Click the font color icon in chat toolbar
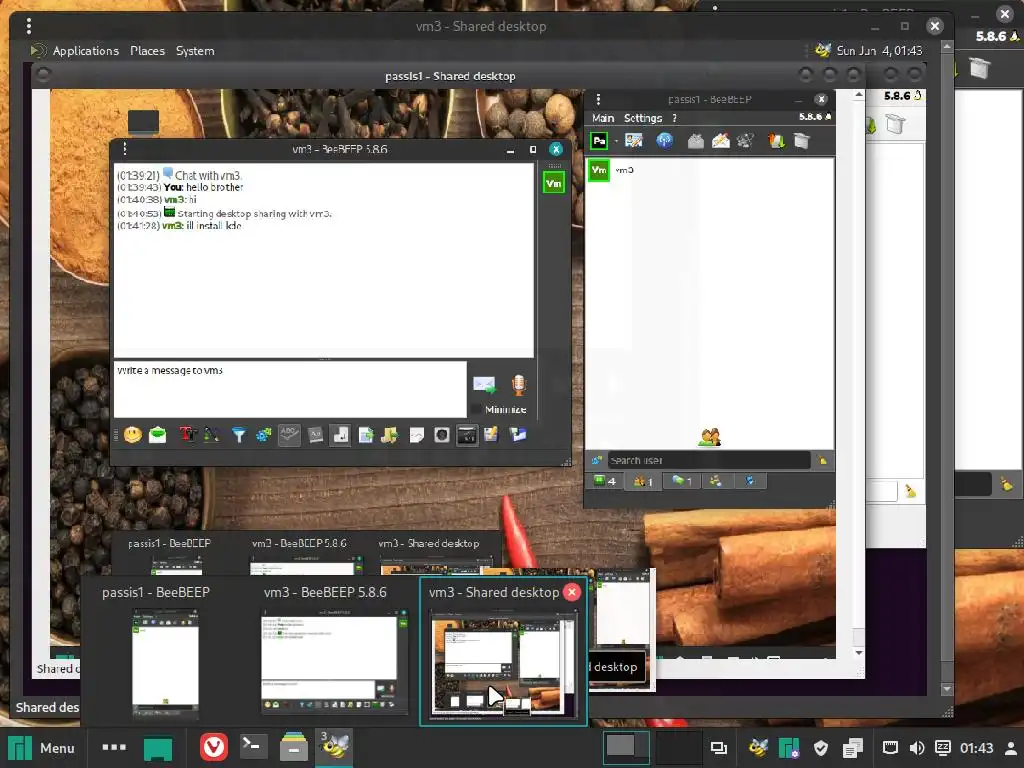The width and height of the screenshot is (1024, 768). point(212,435)
